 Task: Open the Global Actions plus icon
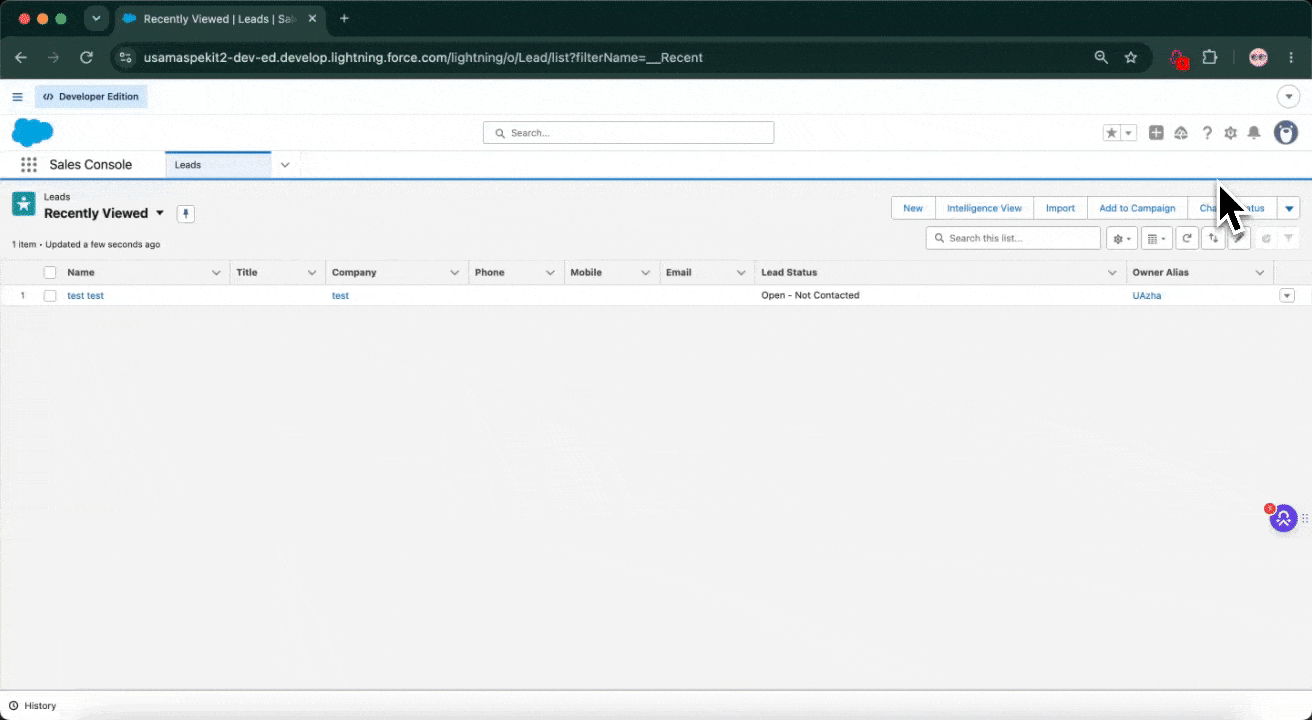(x=1156, y=133)
